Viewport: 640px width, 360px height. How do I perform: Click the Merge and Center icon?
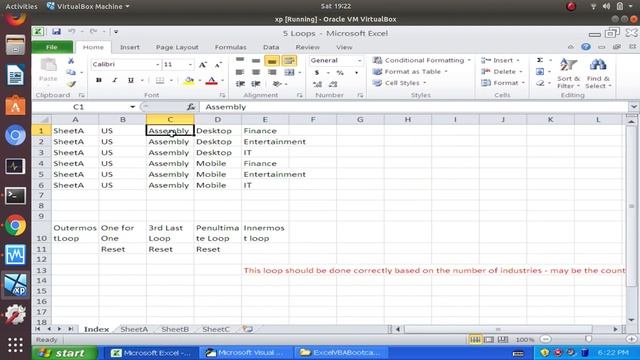[x=289, y=72]
